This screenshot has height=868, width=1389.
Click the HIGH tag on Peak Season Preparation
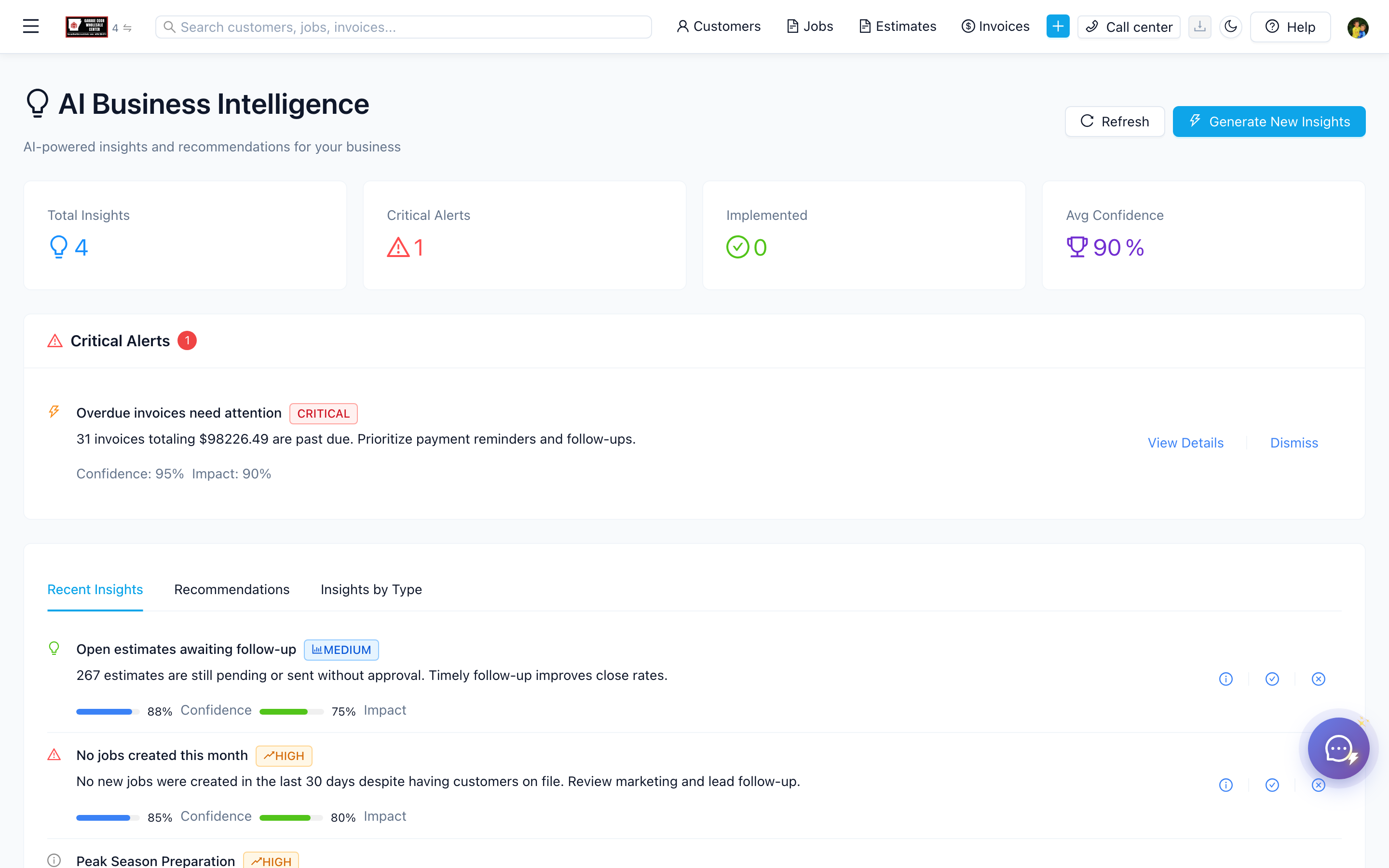(271, 861)
